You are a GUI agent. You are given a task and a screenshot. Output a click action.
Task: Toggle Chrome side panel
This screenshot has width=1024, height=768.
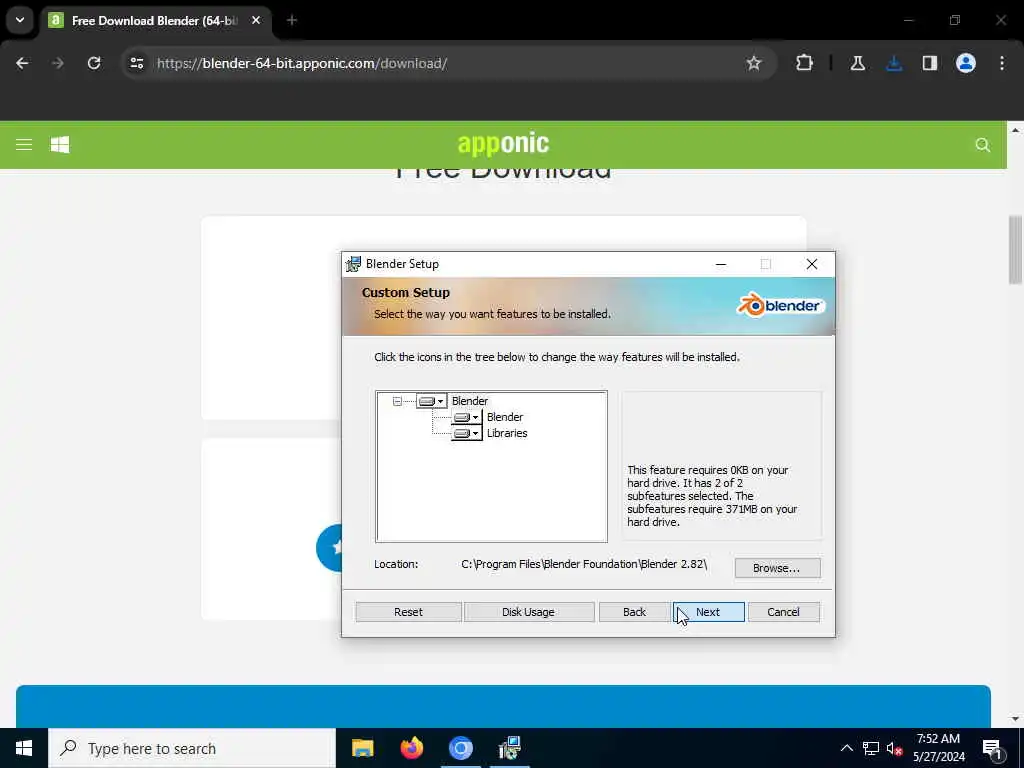point(930,63)
